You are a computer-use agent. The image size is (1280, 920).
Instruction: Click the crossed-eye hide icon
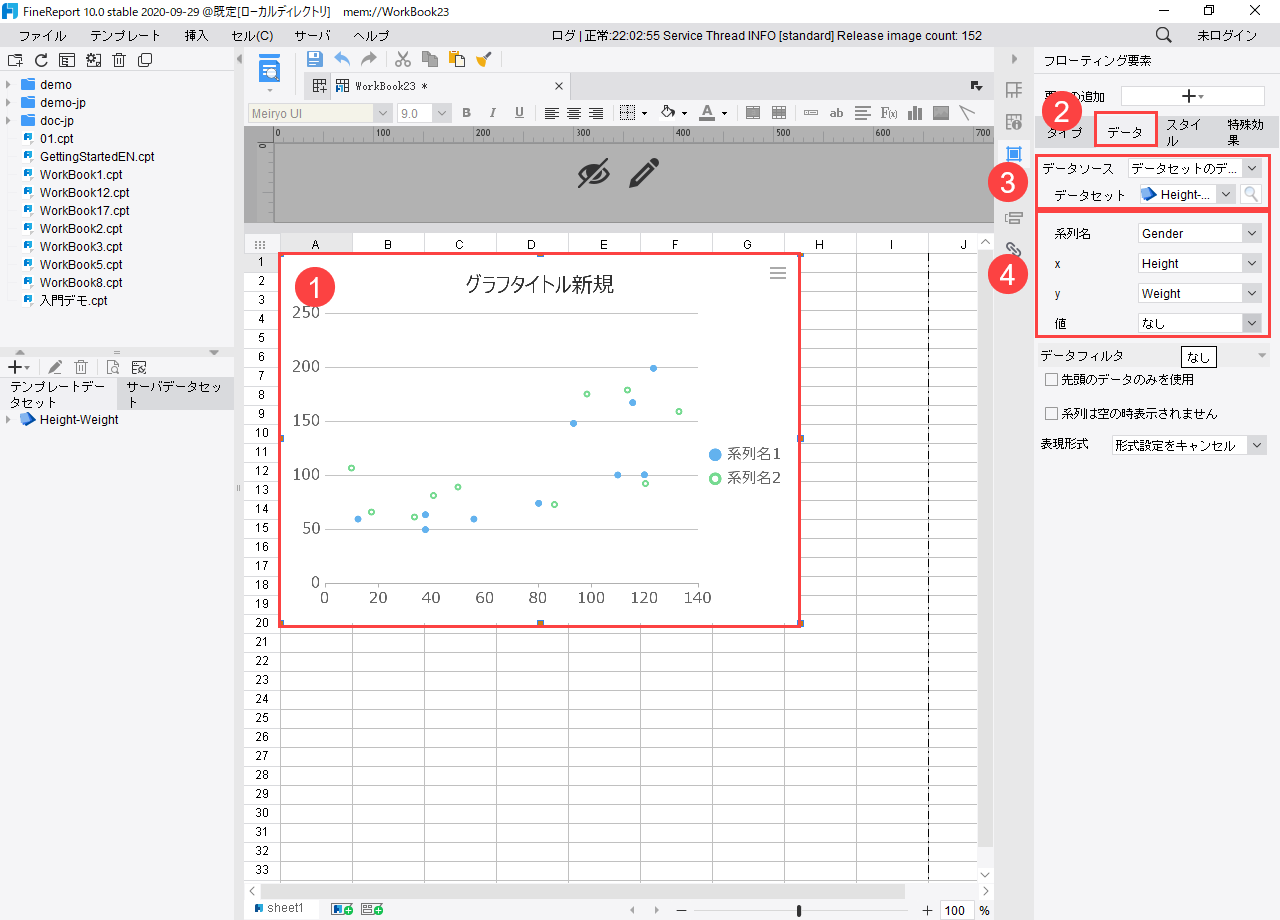coord(594,174)
